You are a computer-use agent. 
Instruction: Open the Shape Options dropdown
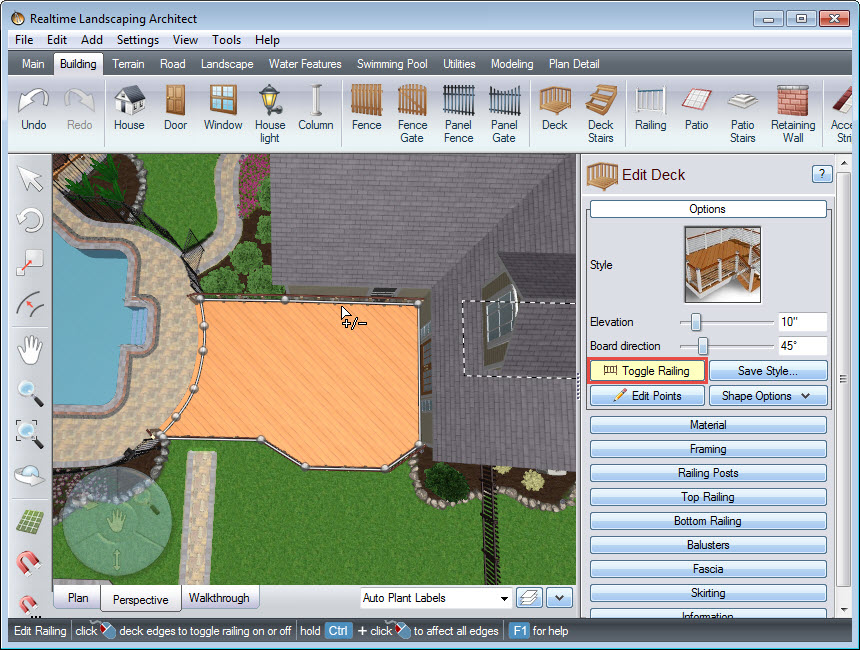[767, 396]
